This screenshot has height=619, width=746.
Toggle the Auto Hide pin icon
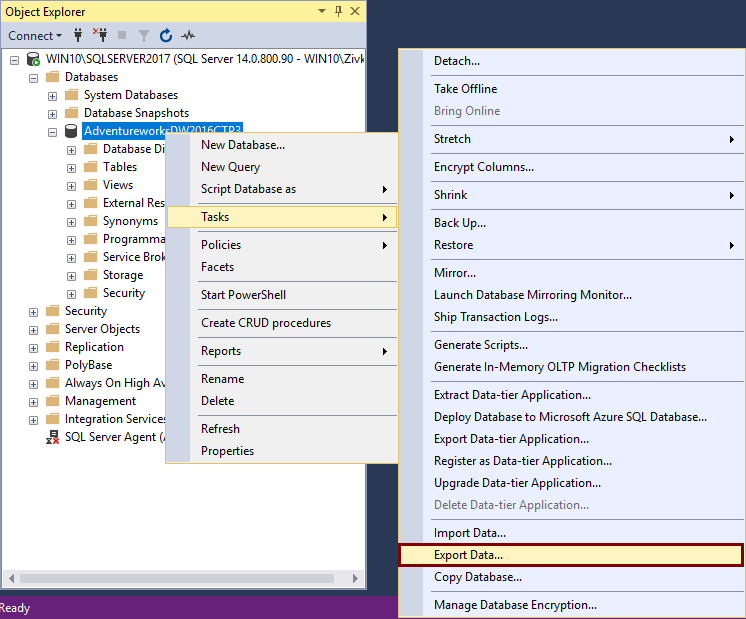click(339, 12)
